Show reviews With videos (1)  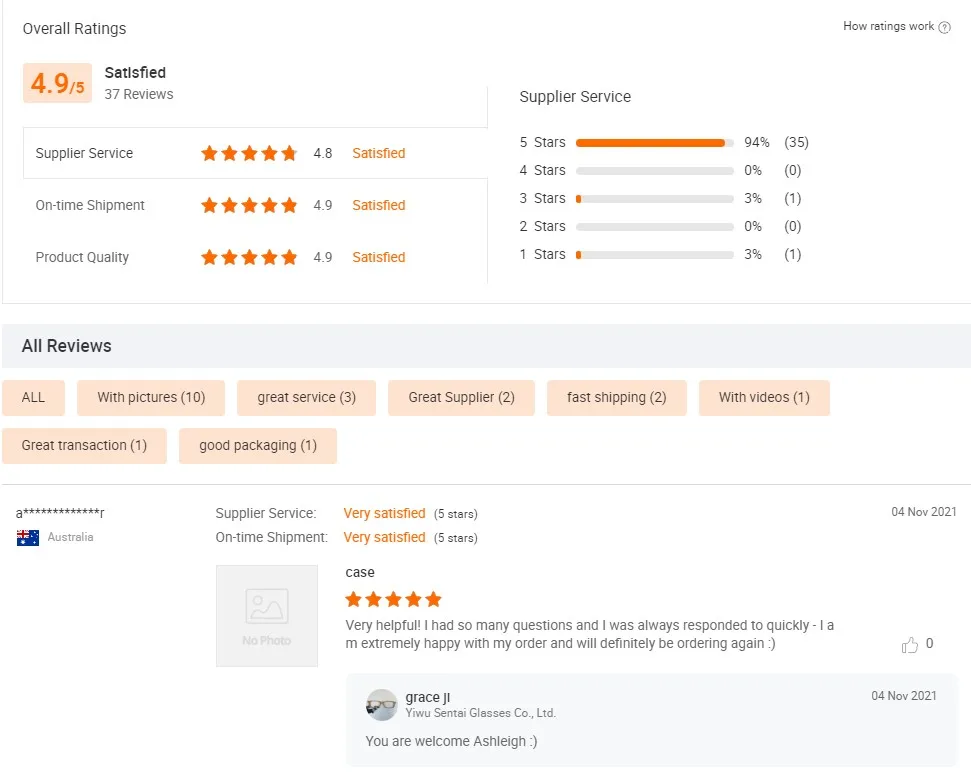(x=764, y=398)
